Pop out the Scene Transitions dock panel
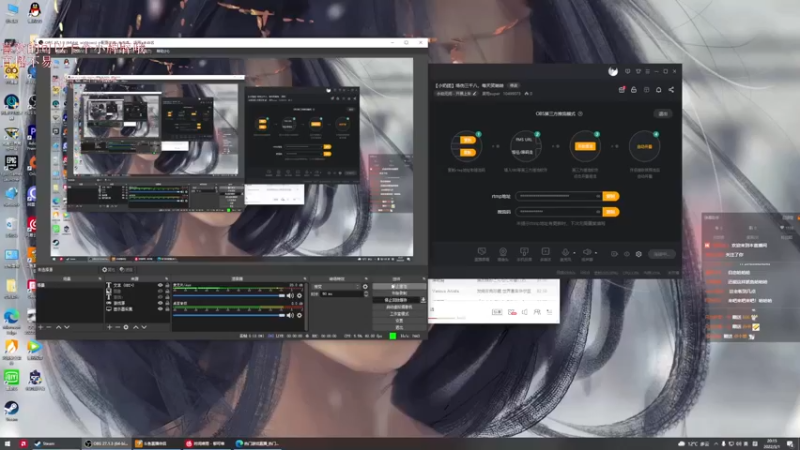 point(366,279)
